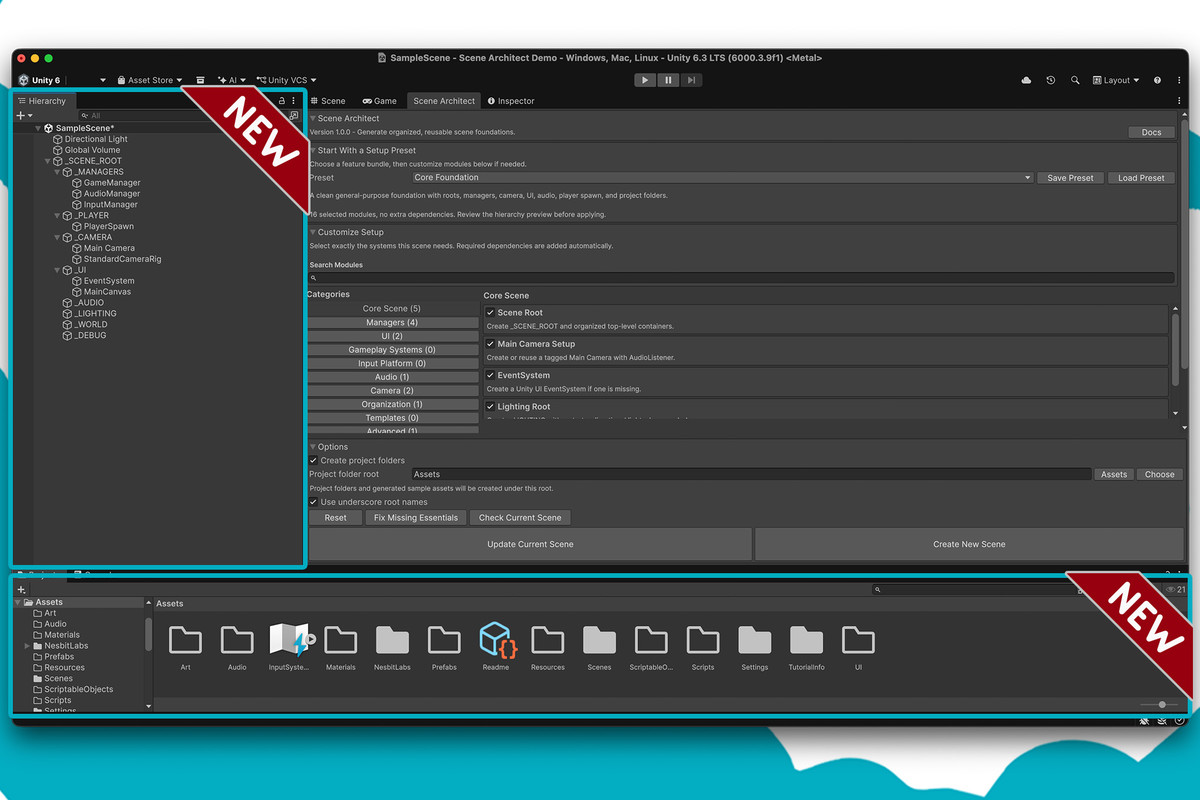Select the Global Volume cube icon
This screenshot has height=800, width=1200.
pyautogui.click(x=58, y=150)
